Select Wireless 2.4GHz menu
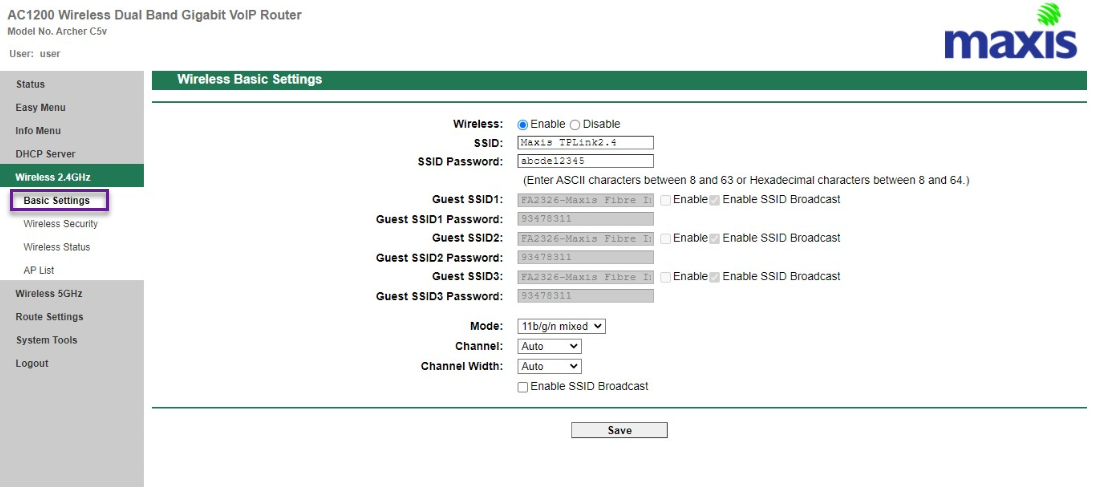This screenshot has width=1096, height=487. [x=72, y=176]
